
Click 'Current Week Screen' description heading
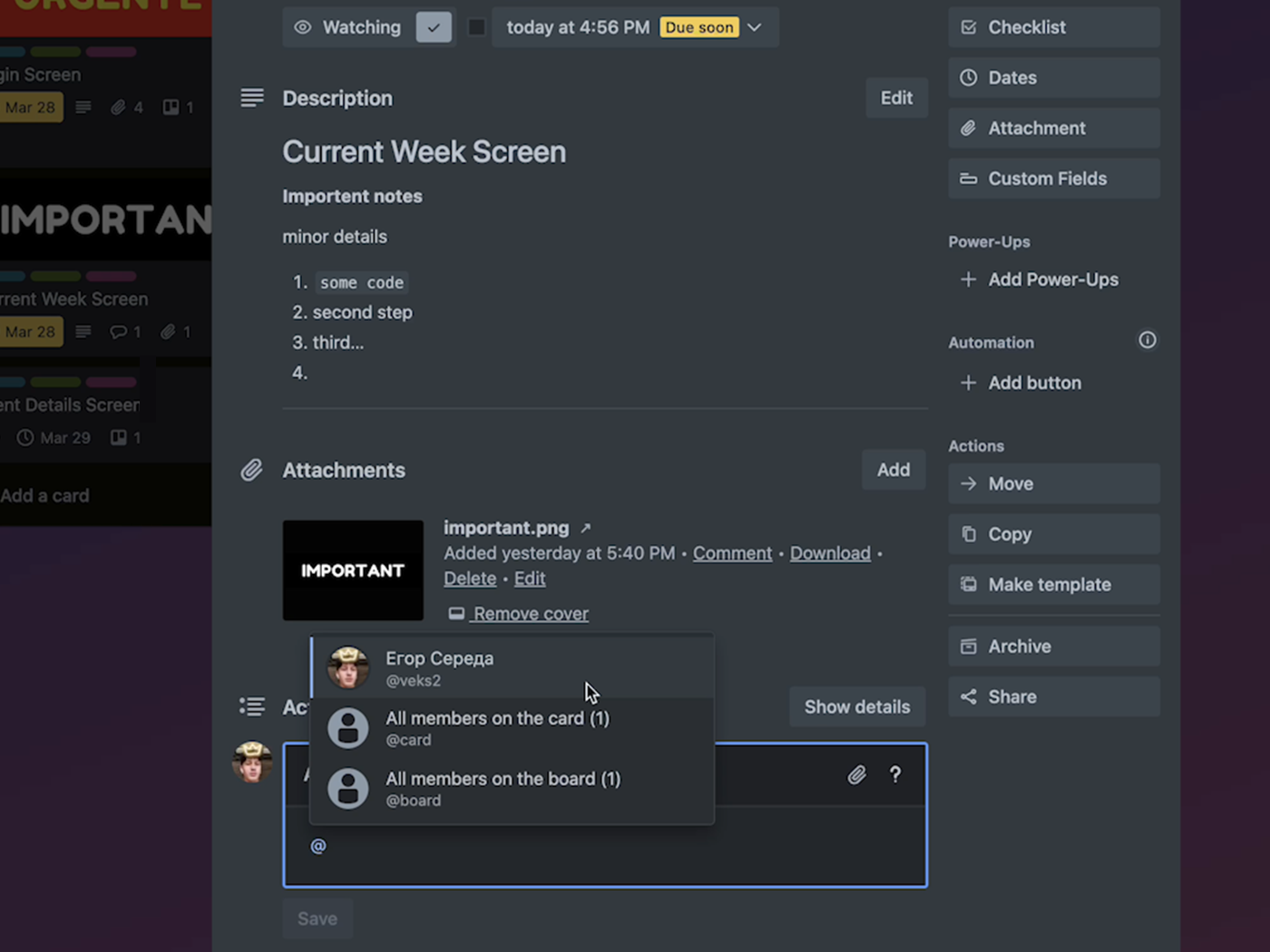click(424, 152)
